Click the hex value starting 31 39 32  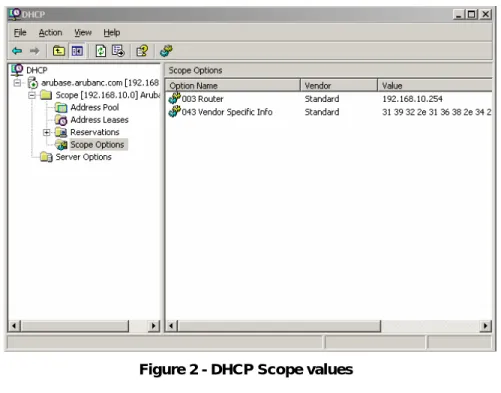[x=436, y=112]
